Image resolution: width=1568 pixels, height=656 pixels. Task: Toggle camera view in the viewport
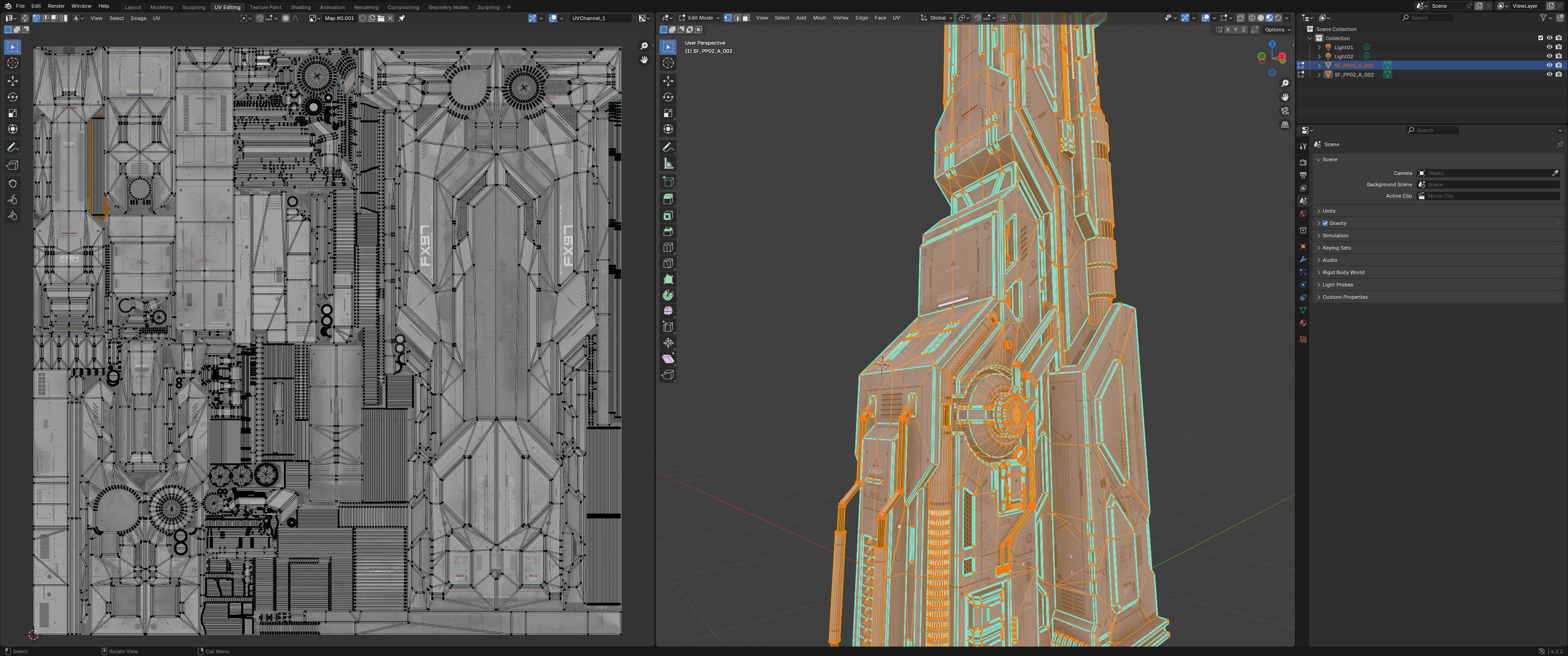point(1284,111)
